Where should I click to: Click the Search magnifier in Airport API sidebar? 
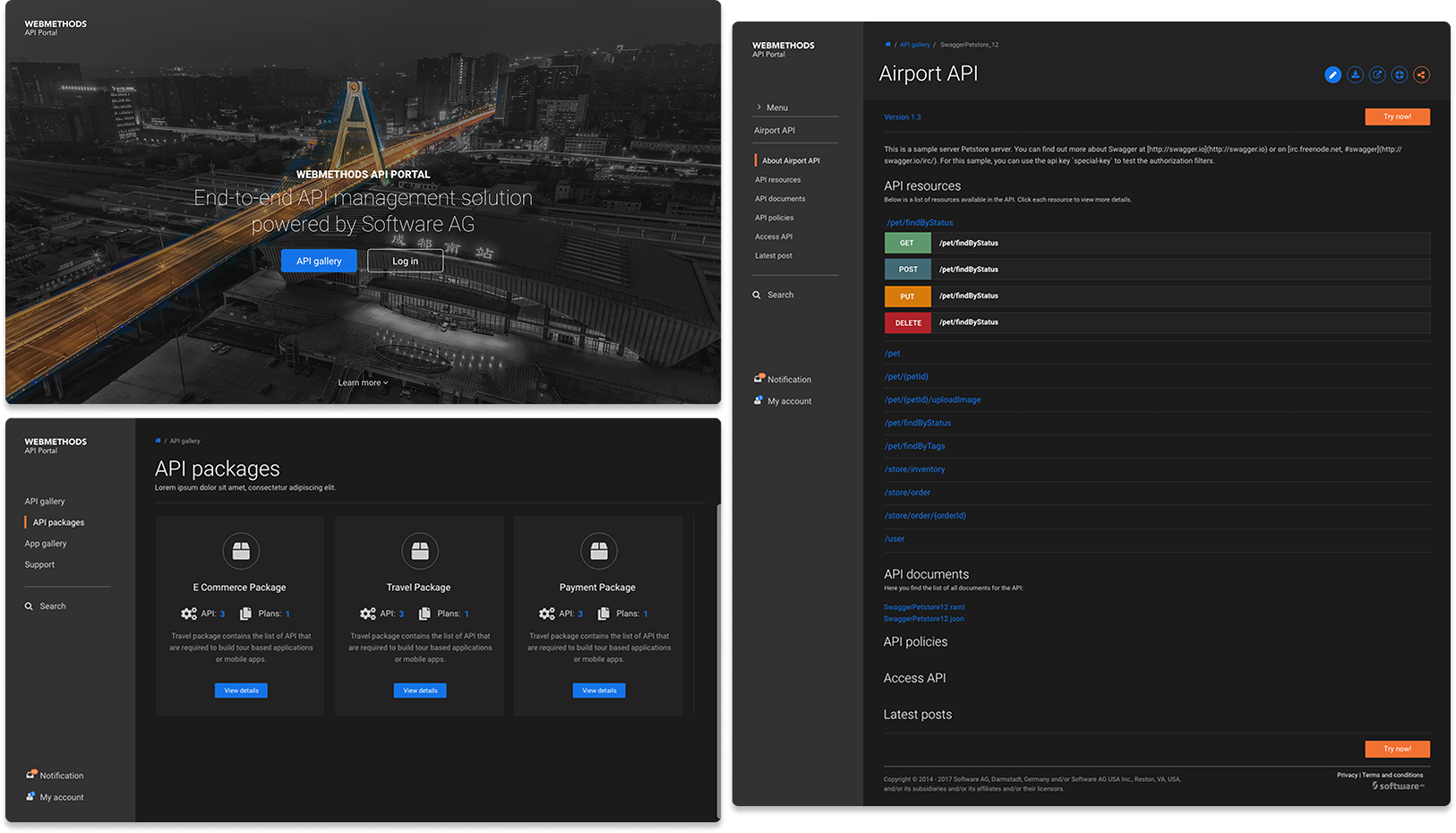757,295
